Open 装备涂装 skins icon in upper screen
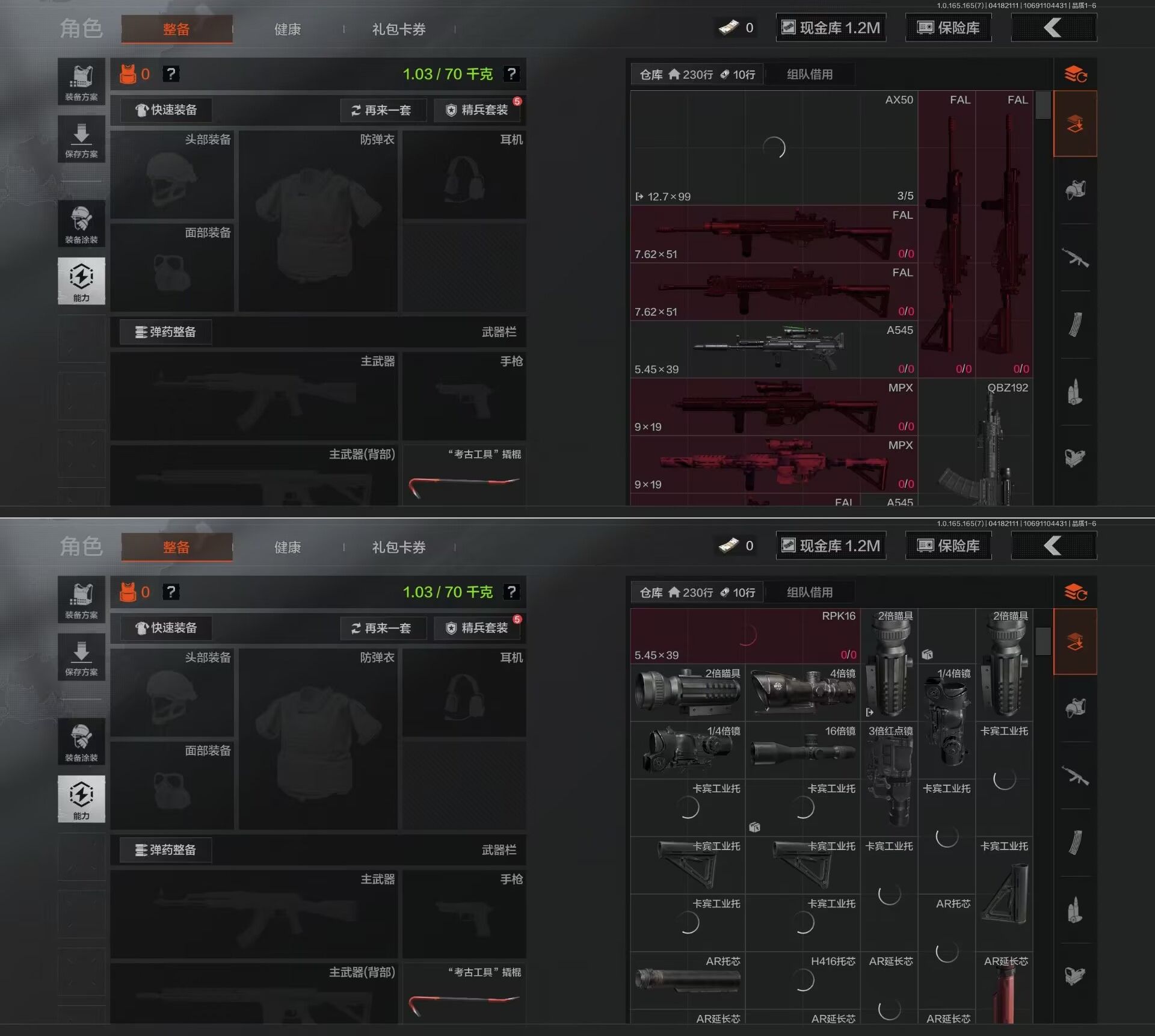The height and width of the screenshot is (1036, 1155). pyautogui.click(x=81, y=223)
